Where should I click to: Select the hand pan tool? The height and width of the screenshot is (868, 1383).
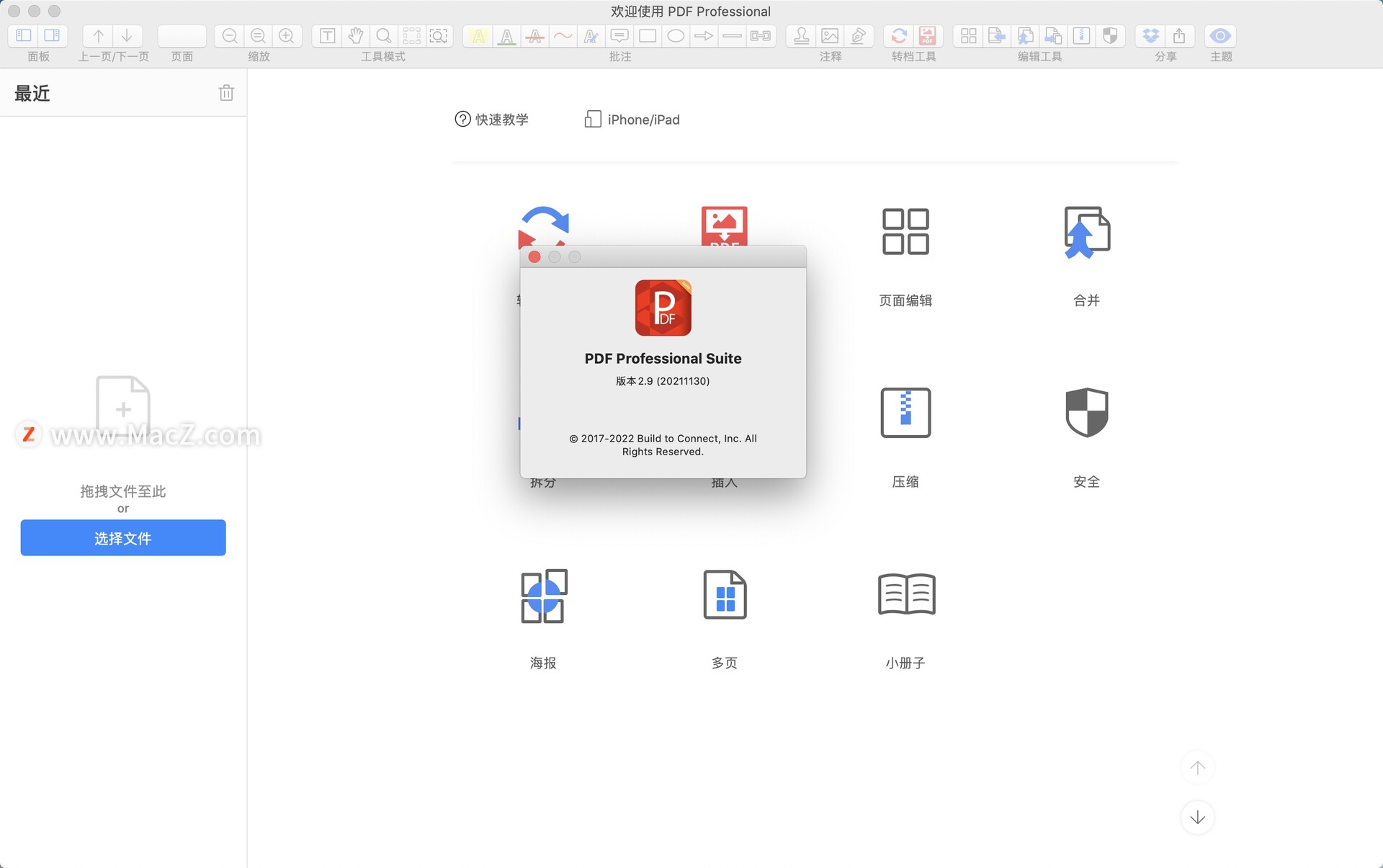pyautogui.click(x=355, y=35)
